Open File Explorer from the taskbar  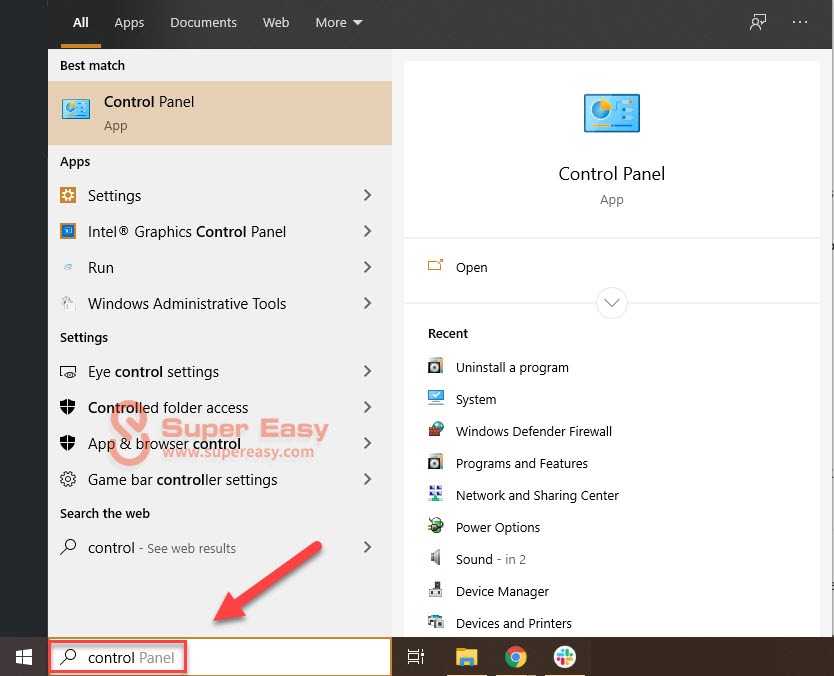point(466,657)
